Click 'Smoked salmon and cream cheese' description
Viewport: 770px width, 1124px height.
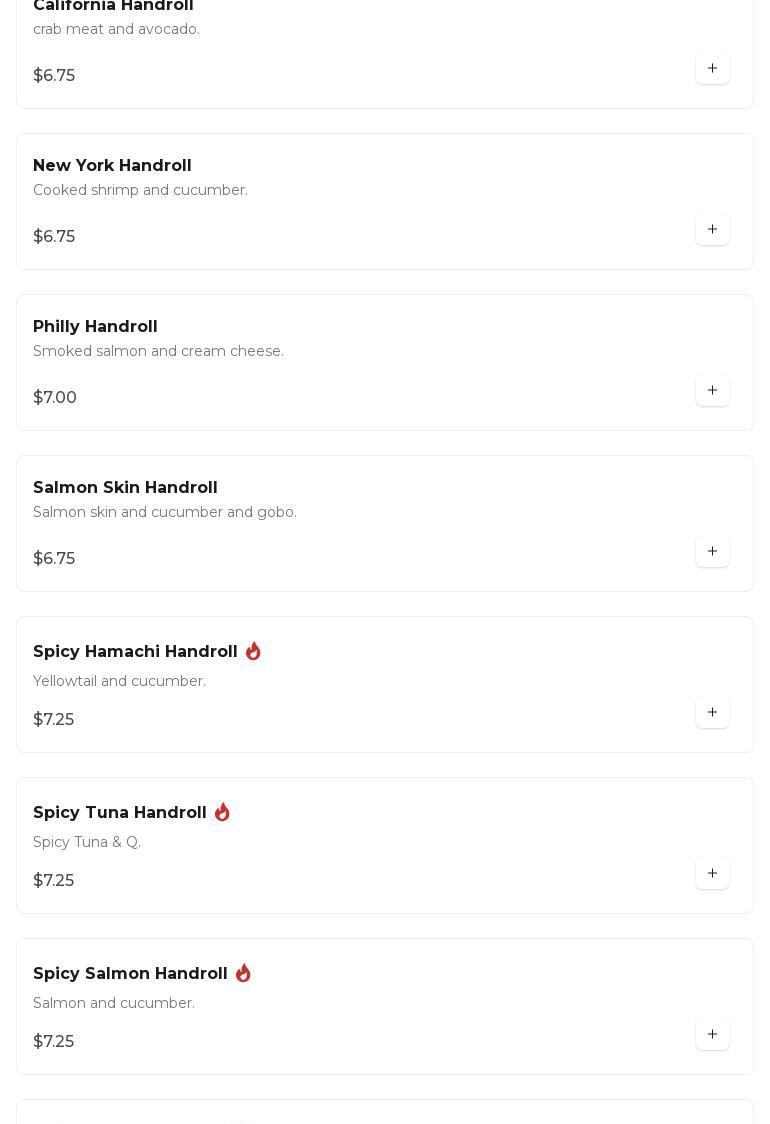tap(158, 352)
